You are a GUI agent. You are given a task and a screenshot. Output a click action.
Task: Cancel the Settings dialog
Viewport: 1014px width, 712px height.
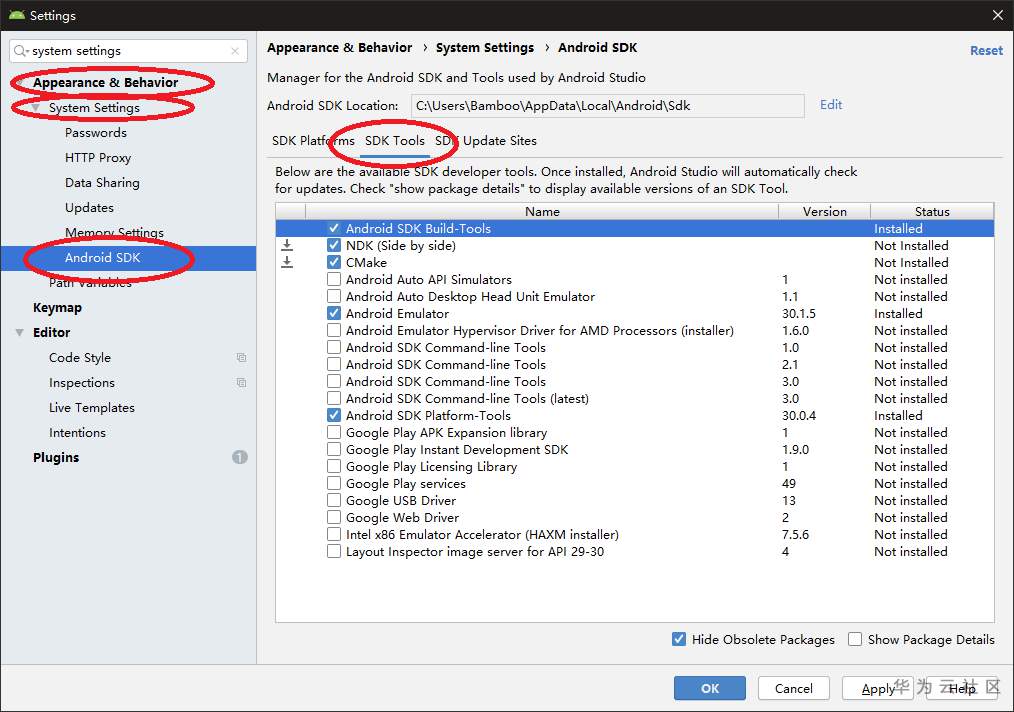tap(793, 688)
